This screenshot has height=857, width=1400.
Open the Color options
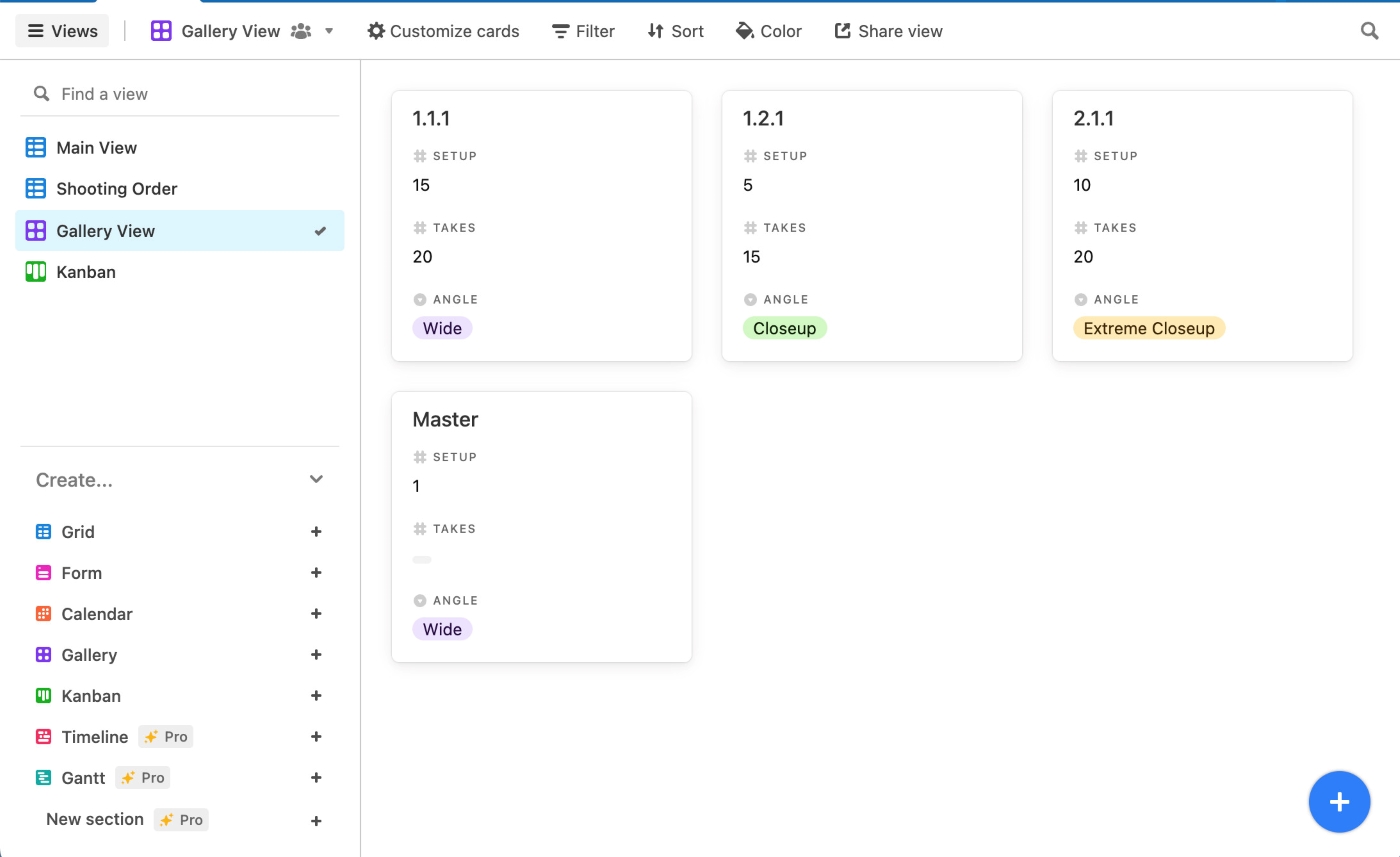[x=768, y=31]
